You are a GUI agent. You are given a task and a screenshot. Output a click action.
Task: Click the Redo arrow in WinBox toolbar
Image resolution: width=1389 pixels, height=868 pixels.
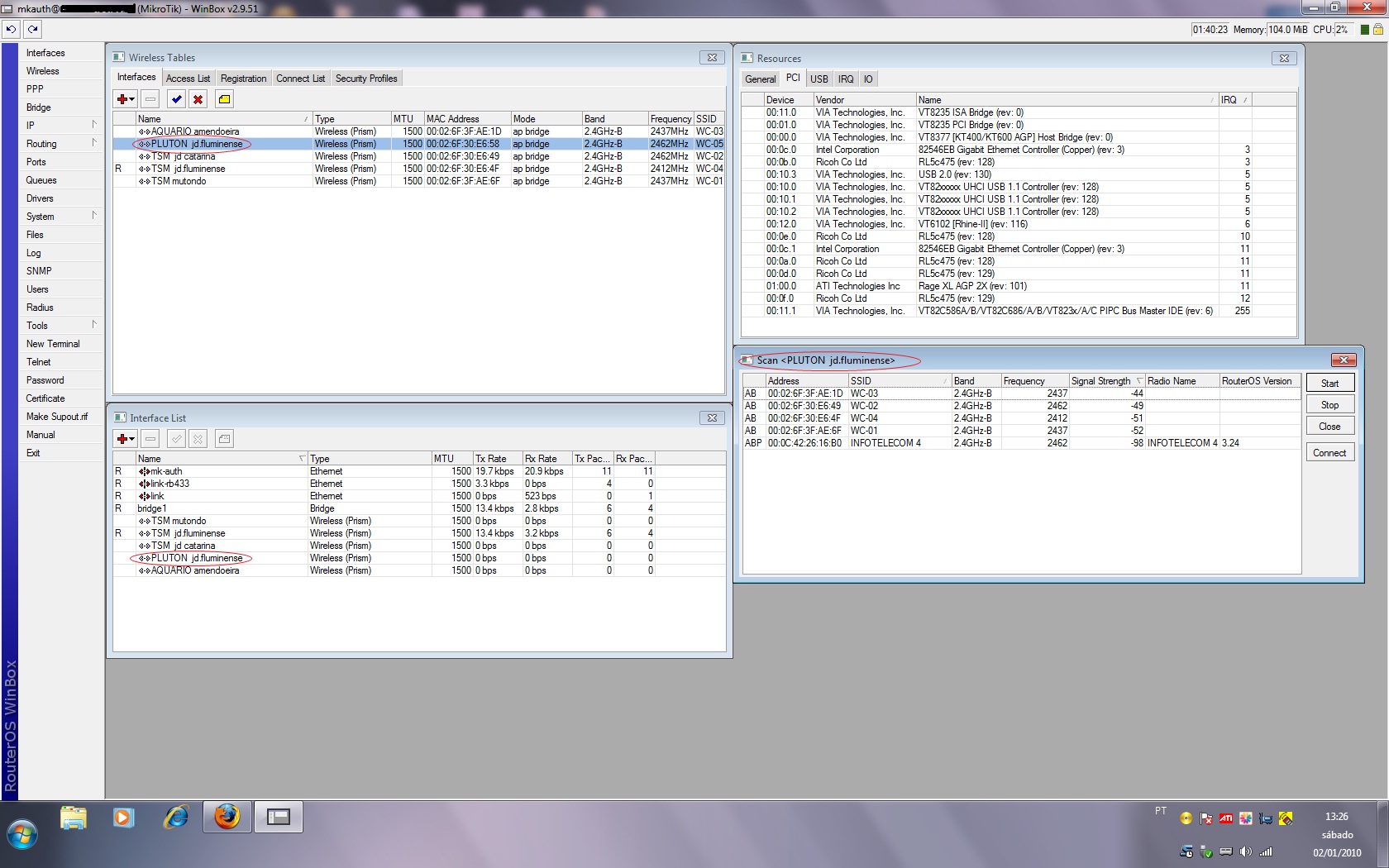32,29
